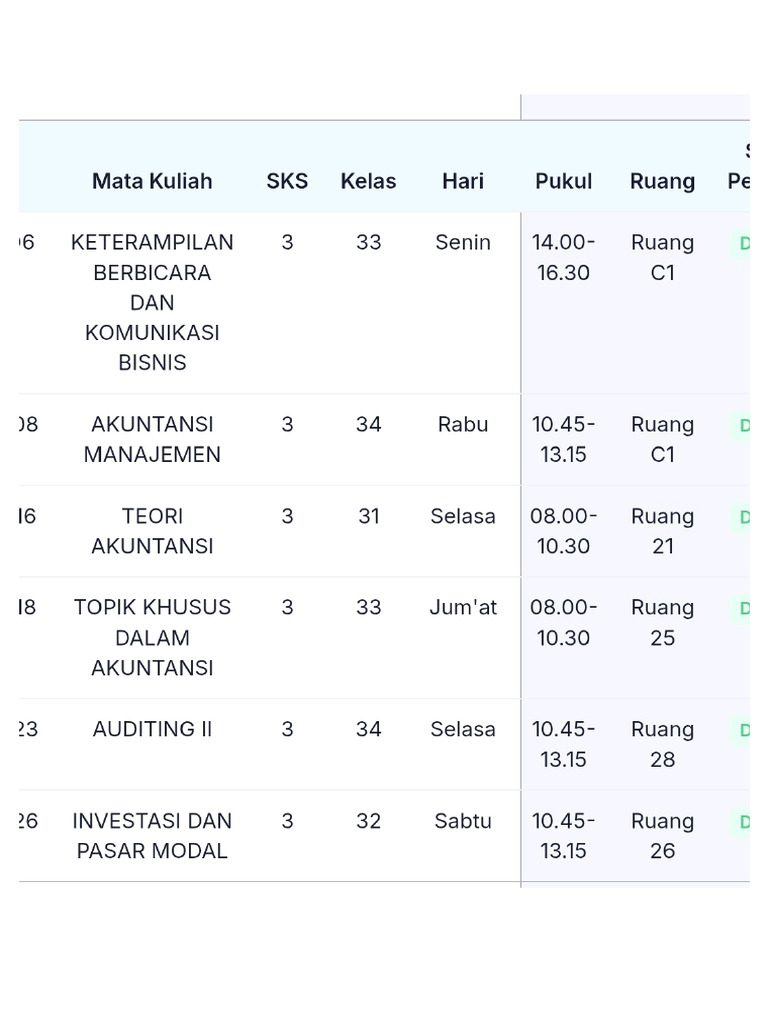Image resolution: width=768 pixels, height=1024 pixels.
Task: Click the status badge in Investasi row
Action: point(742,823)
